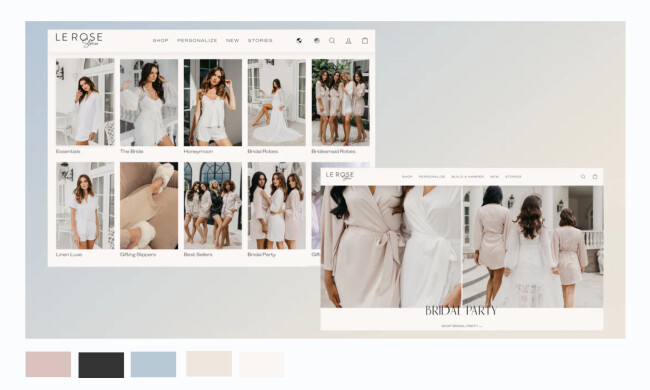Open the Essentials collection photo
The height and width of the screenshot is (390, 650).
click(85, 102)
